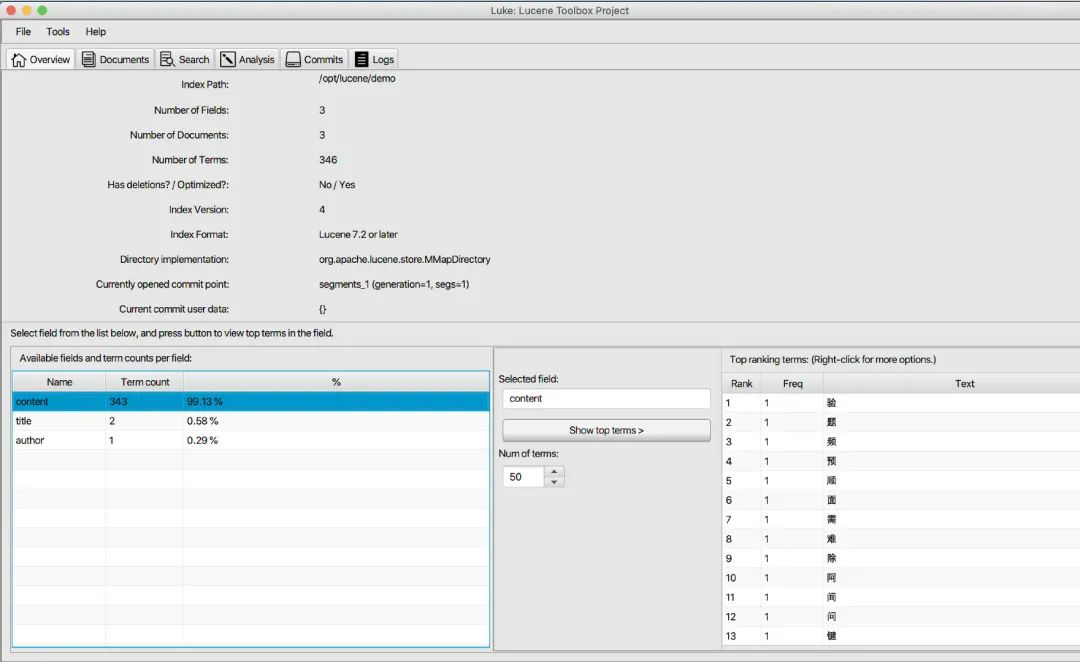This screenshot has width=1080, height=662.
Task: Click the No / Yes deletions value
Action: pyautogui.click(x=337, y=185)
